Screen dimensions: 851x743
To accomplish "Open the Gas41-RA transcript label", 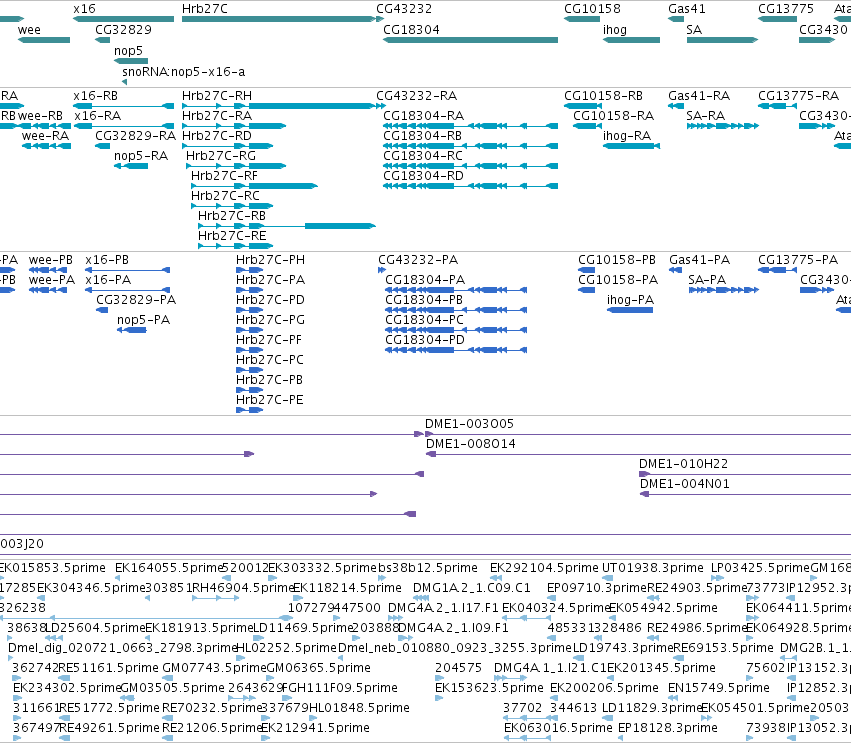I will 699,96.
